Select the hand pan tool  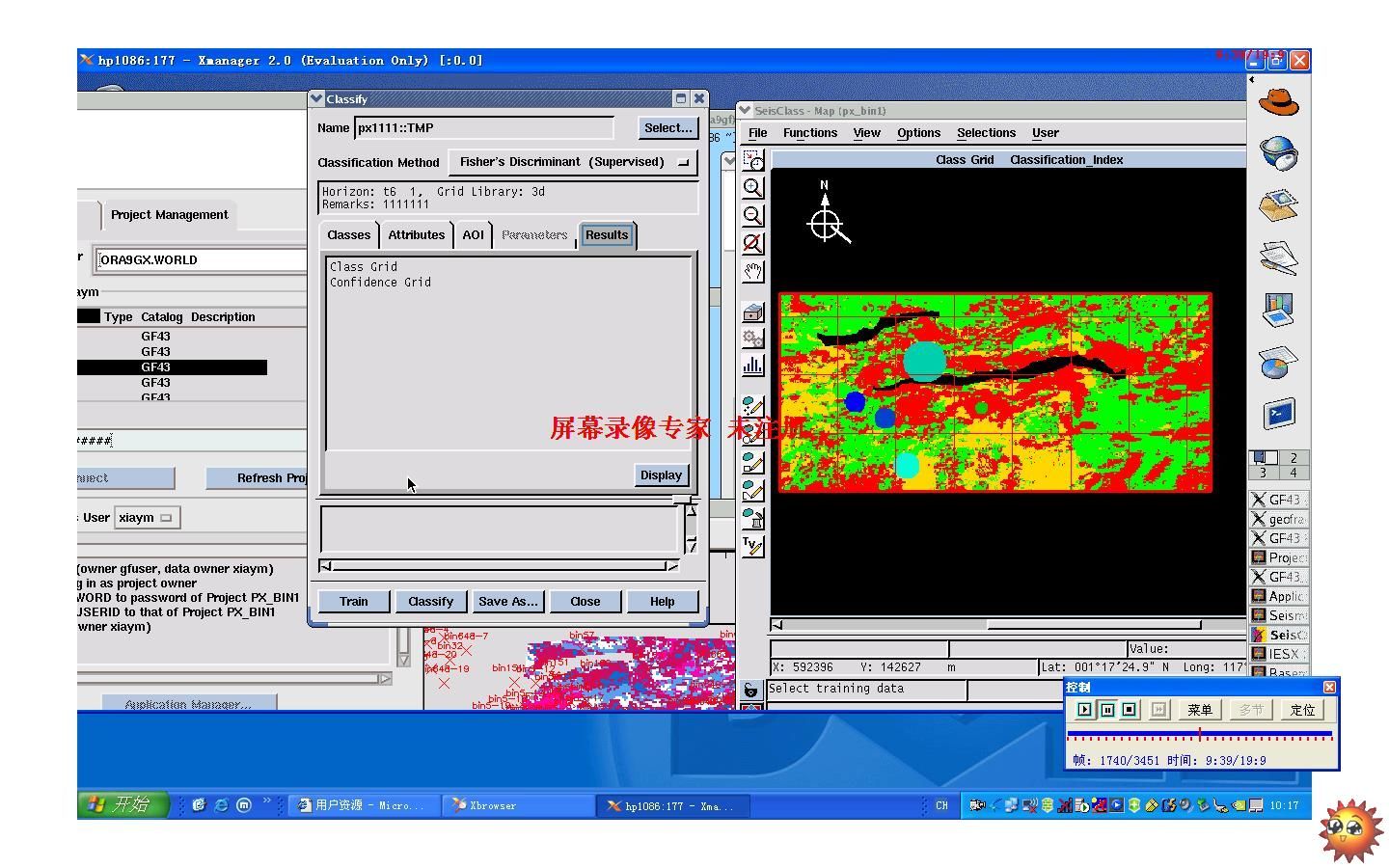[x=753, y=272]
